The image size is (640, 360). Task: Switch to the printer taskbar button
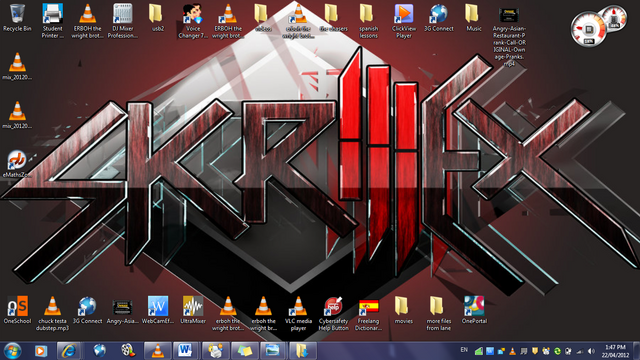[216, 351]
